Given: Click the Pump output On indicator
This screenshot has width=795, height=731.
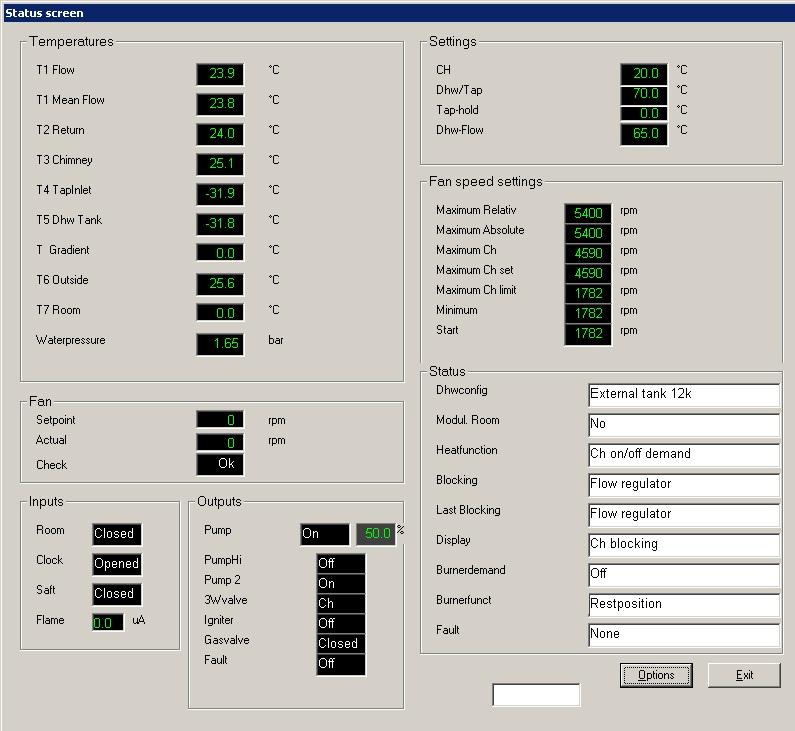Looking at the screenshot, I should (325, 534).
